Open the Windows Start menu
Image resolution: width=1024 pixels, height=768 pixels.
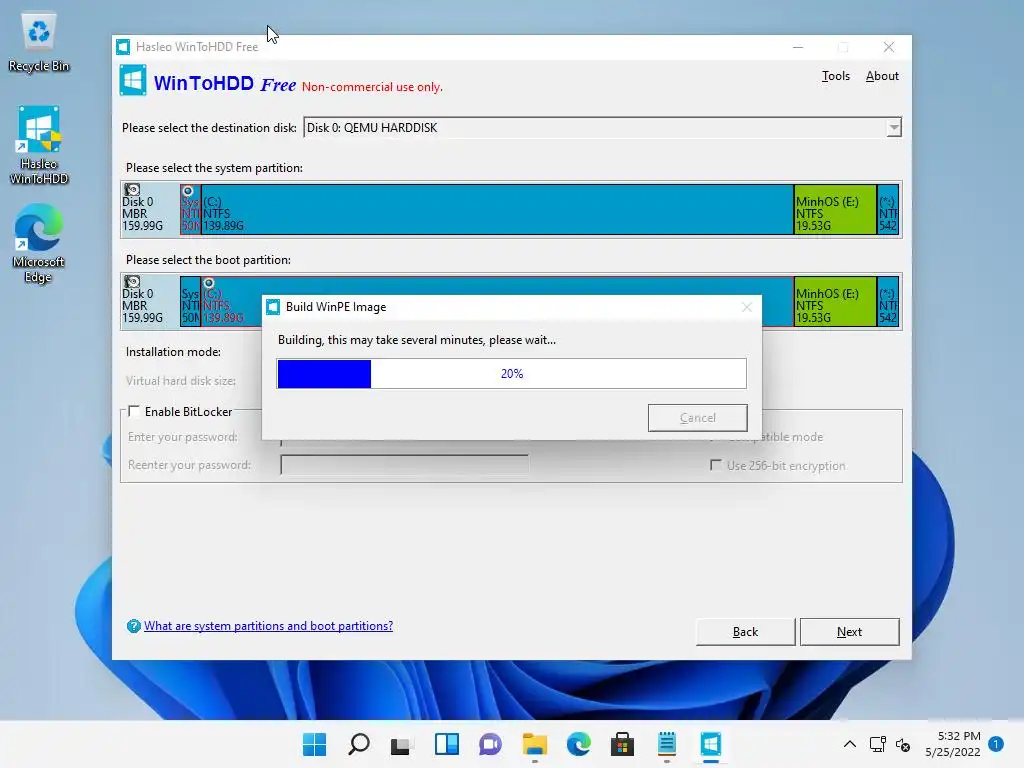[314, 744]
